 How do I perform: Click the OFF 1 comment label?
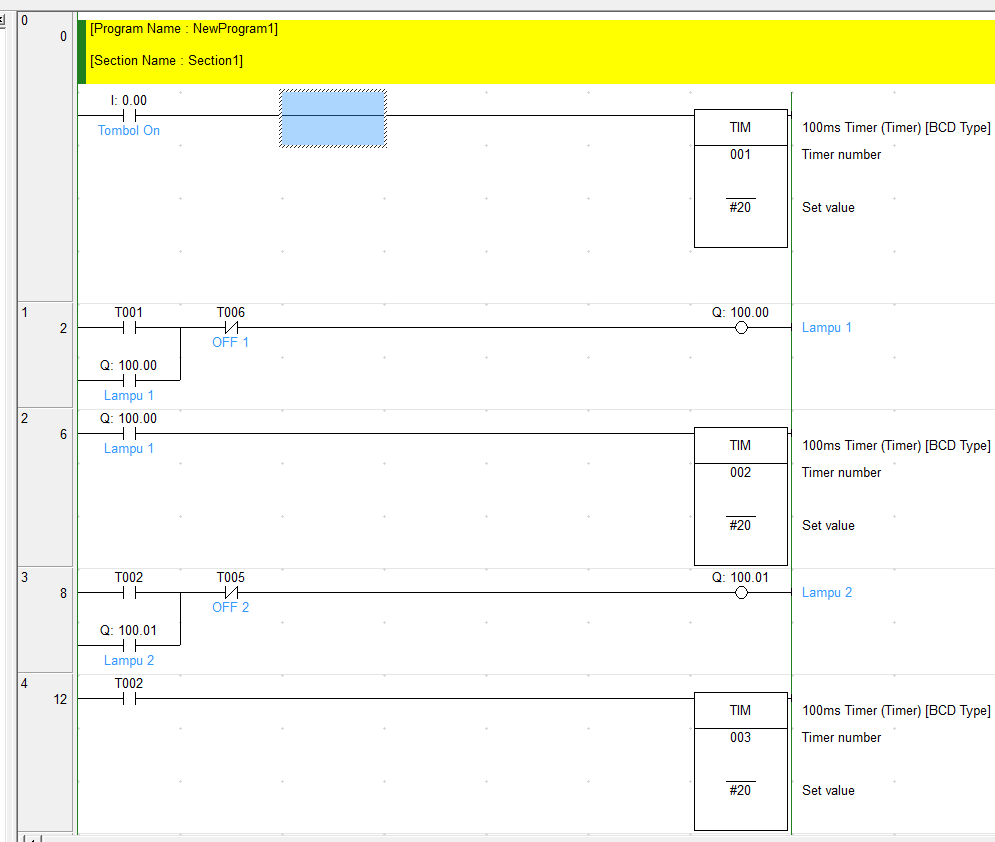pyautogui.click(x=230, y=342)
